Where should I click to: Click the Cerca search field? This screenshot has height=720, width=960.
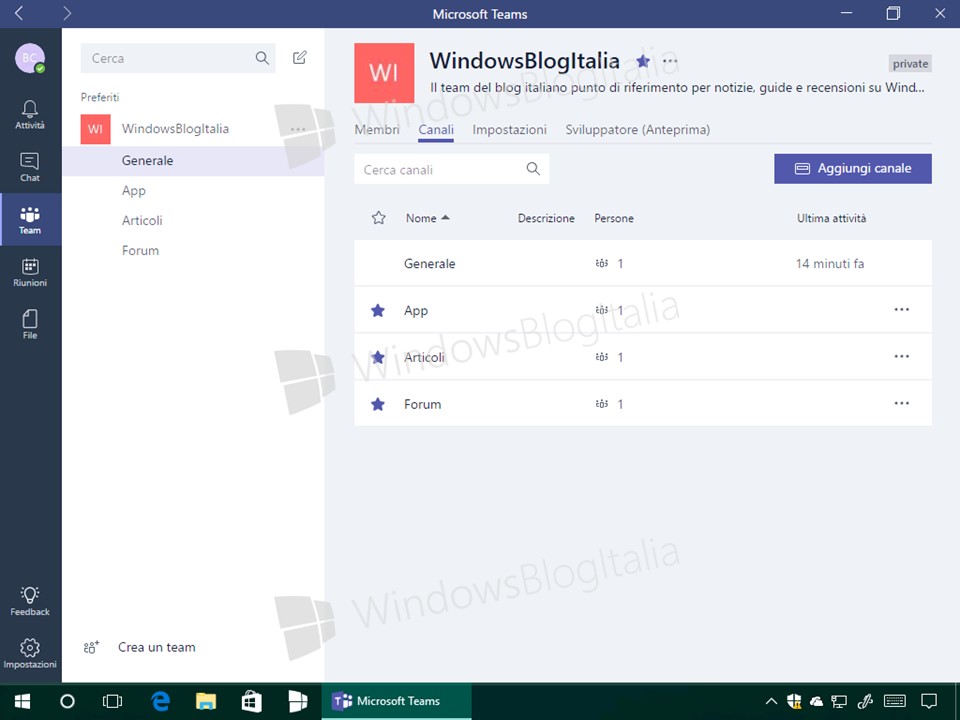(x=178, y=58)
